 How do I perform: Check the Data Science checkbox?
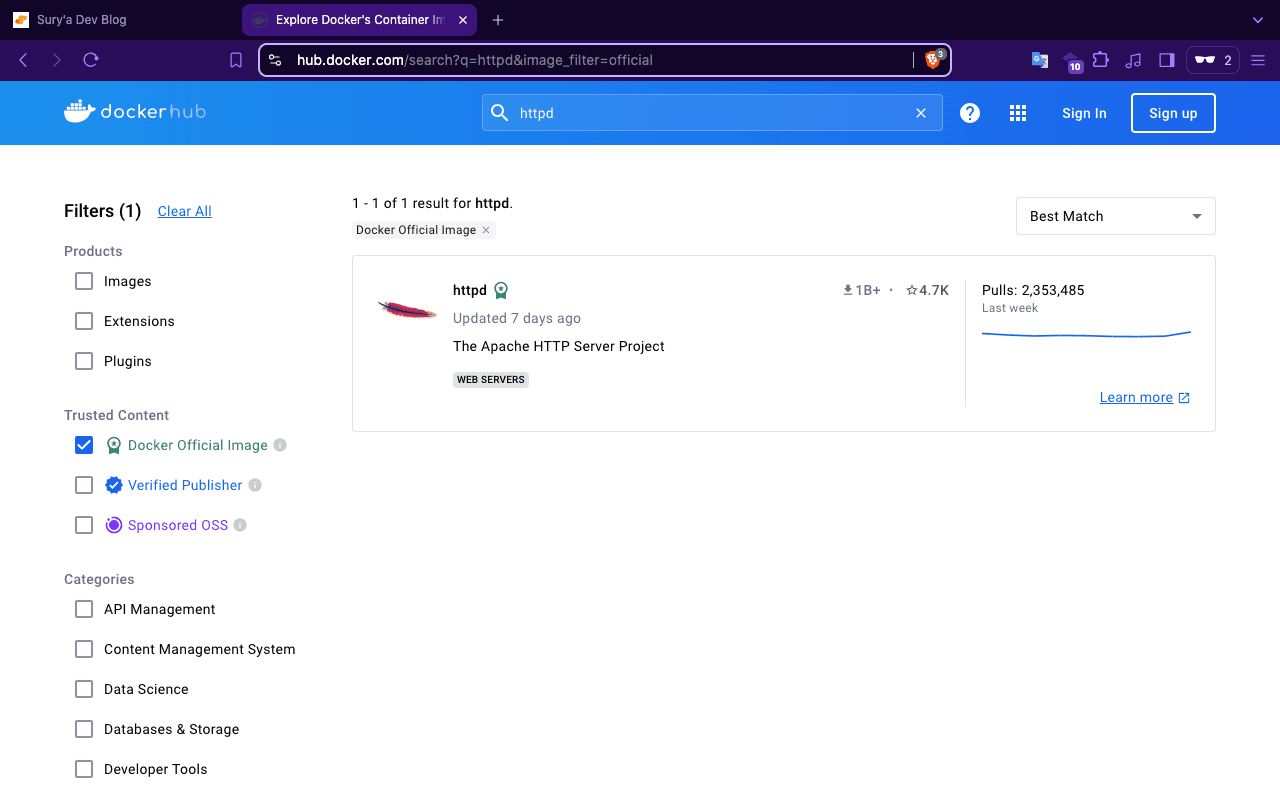click(84, 689)
